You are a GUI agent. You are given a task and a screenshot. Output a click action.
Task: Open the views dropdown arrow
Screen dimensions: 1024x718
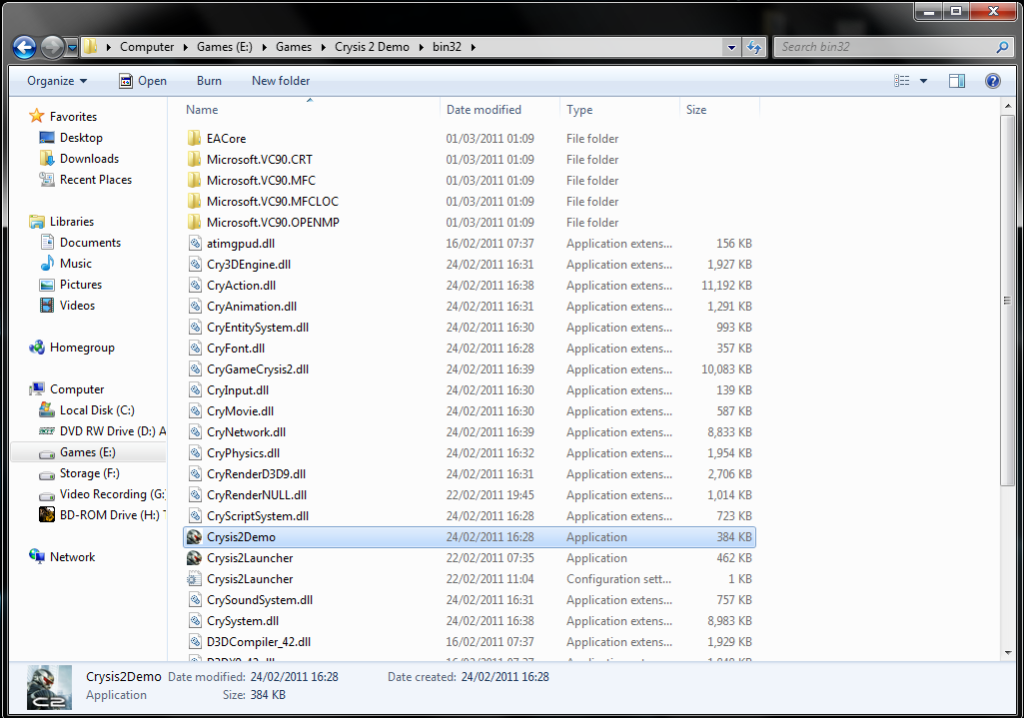pyautogui.click(x=922, y=80)
